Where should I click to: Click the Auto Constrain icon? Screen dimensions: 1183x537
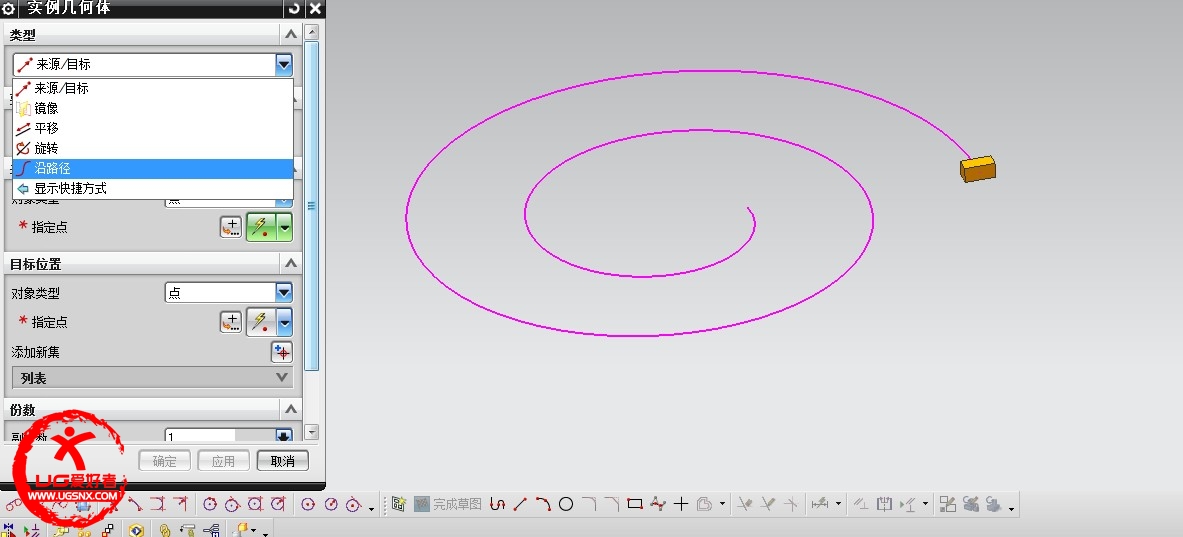coord(908,504)
